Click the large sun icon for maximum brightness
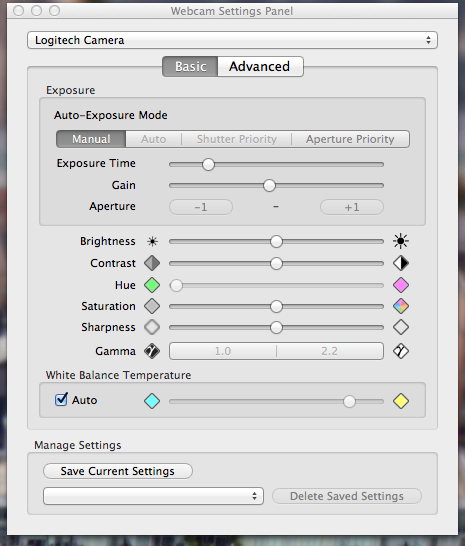The image size is (465, 546). [401, 241]
